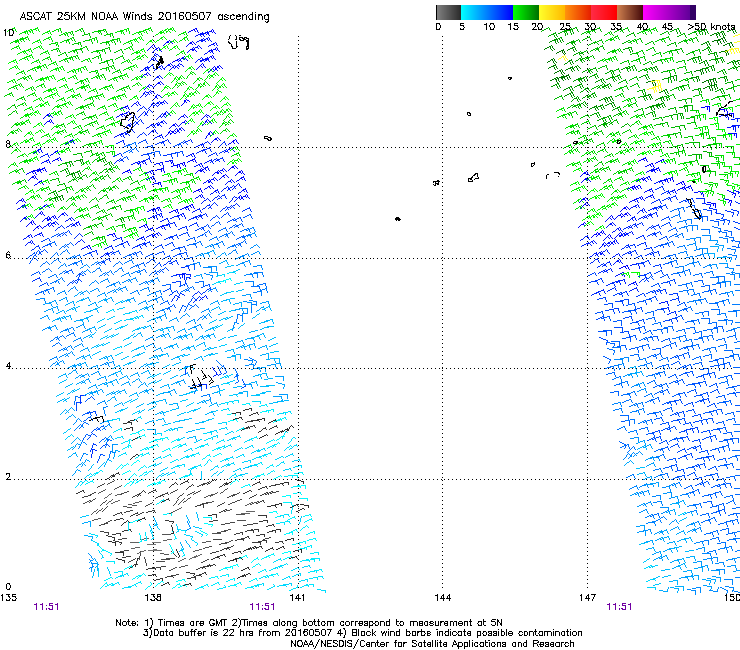Select the yellow 20–25 knots legend segment
Image resolution: width=740 pixels, height=650 pixels.
click(552, 12)
